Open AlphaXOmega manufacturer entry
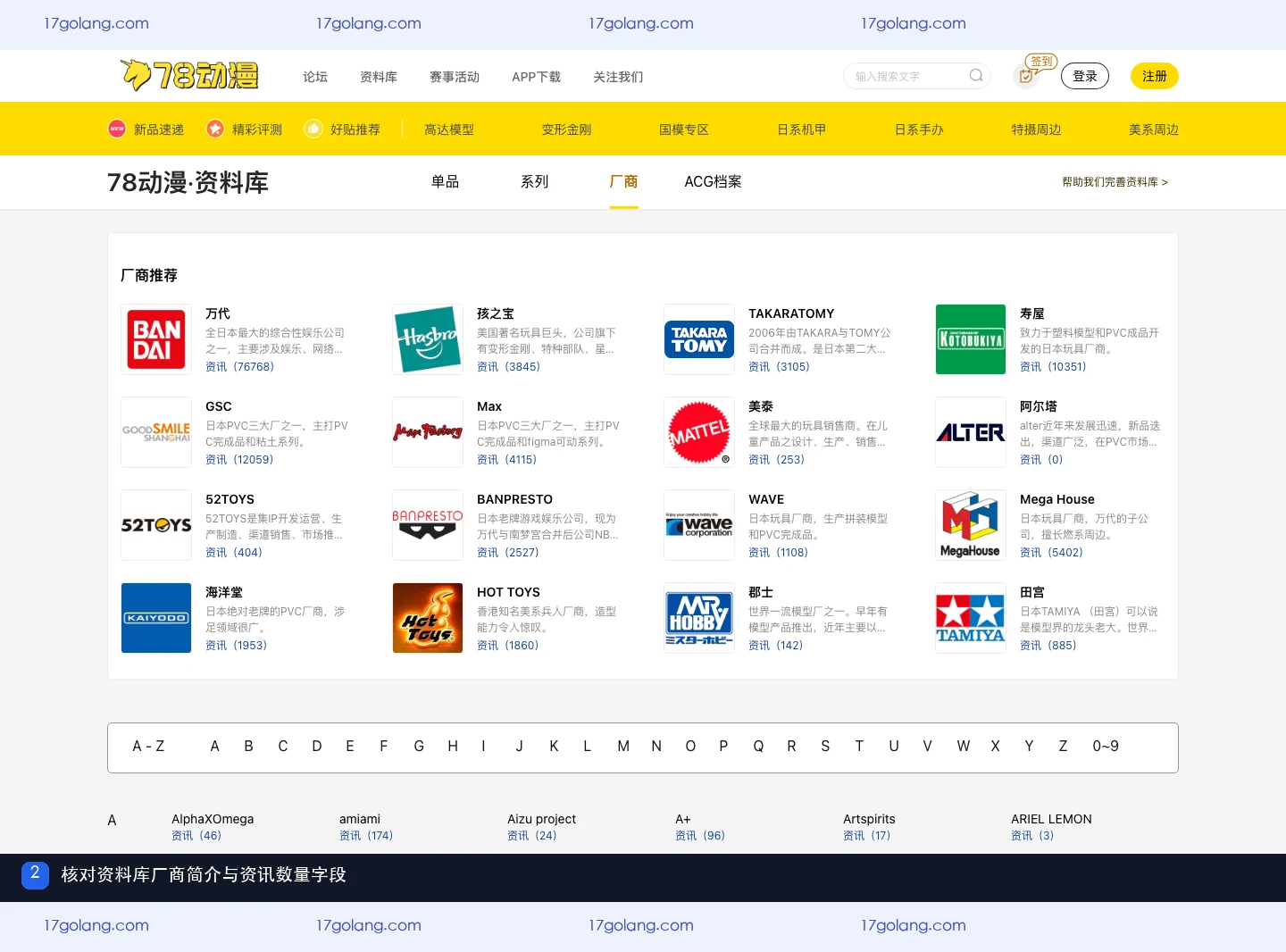The image size is (1286, 952). point(213,819)
